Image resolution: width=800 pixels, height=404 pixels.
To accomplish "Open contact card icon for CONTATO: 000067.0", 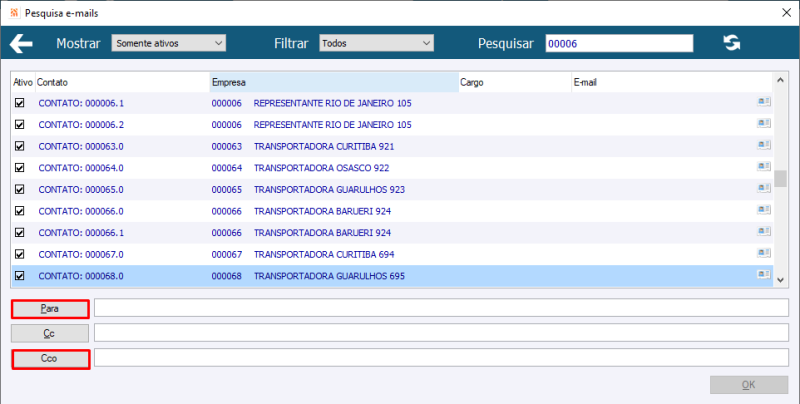I will [763, 254].
